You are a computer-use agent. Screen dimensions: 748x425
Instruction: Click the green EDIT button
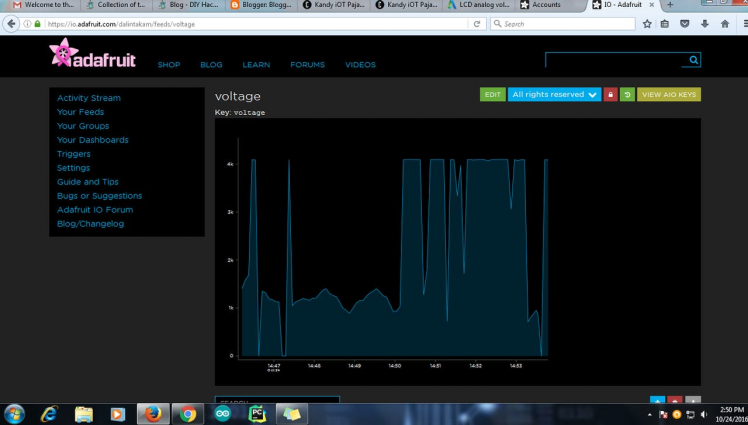492,94
